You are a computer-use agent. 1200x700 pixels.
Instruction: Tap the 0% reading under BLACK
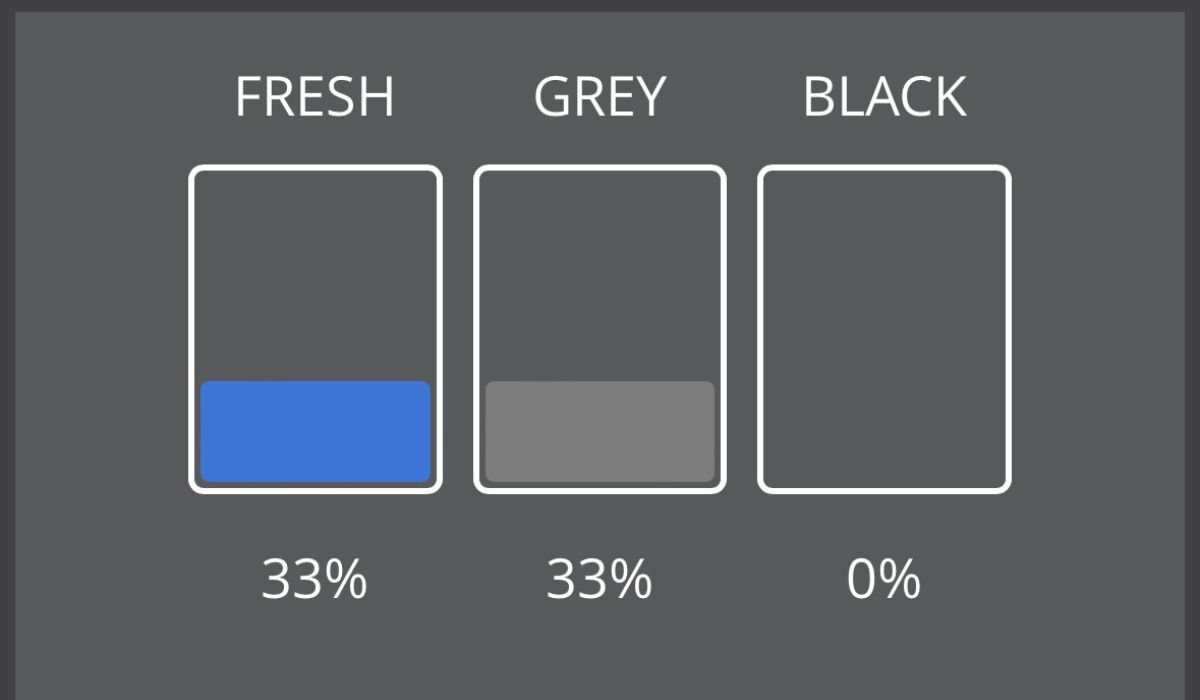884,579
